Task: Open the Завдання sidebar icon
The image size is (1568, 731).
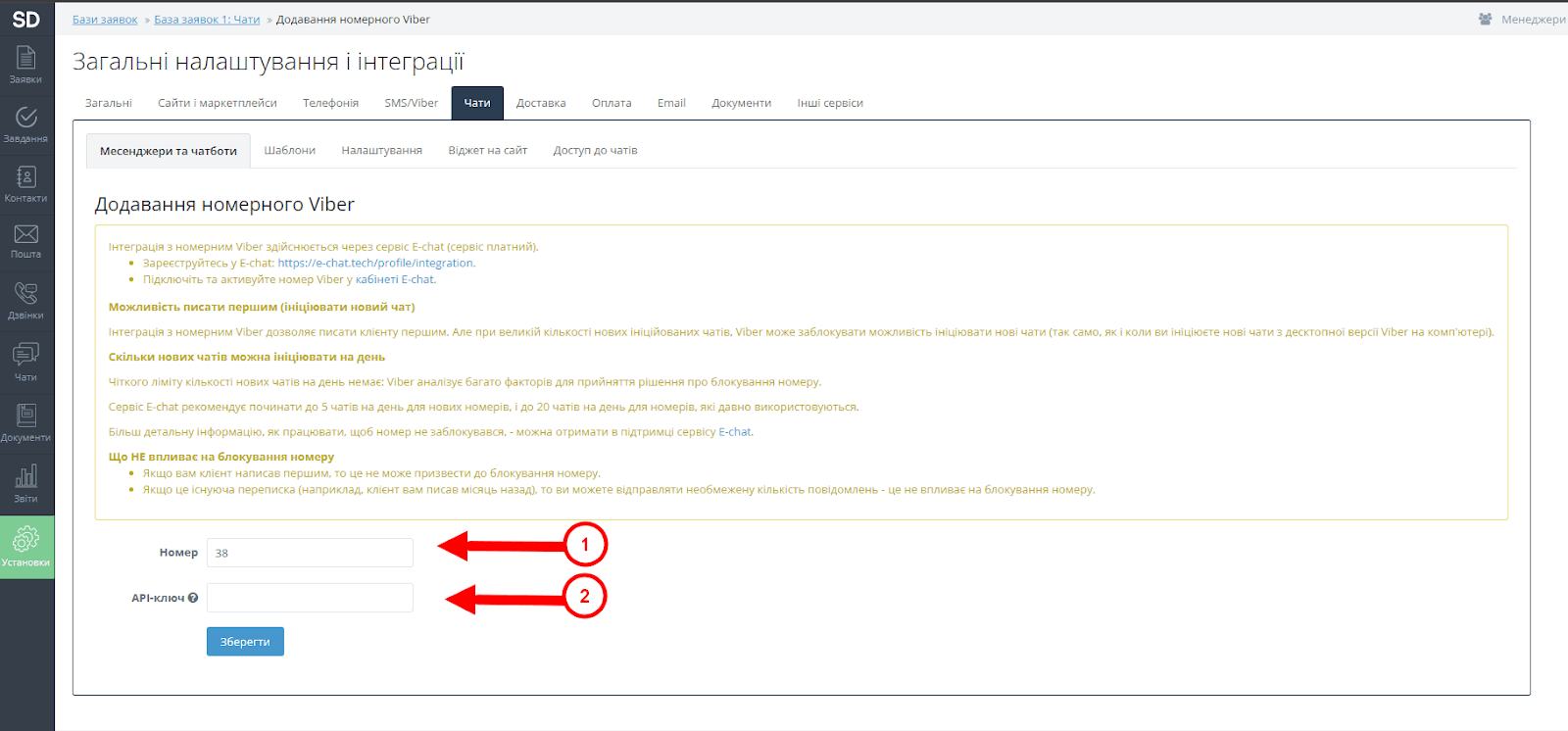Action: click(26, 124)
